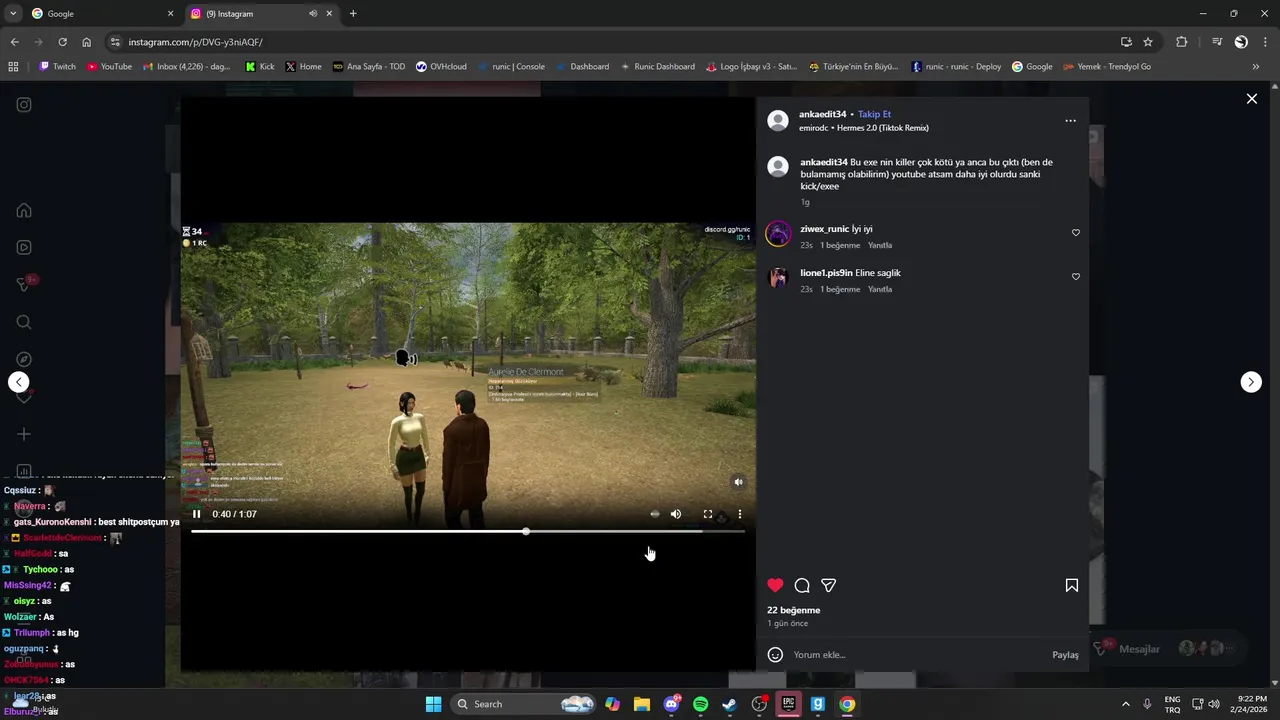Open Kick bookmark
This screenshot has width=1280, height=720.
[x=259, y=67]
